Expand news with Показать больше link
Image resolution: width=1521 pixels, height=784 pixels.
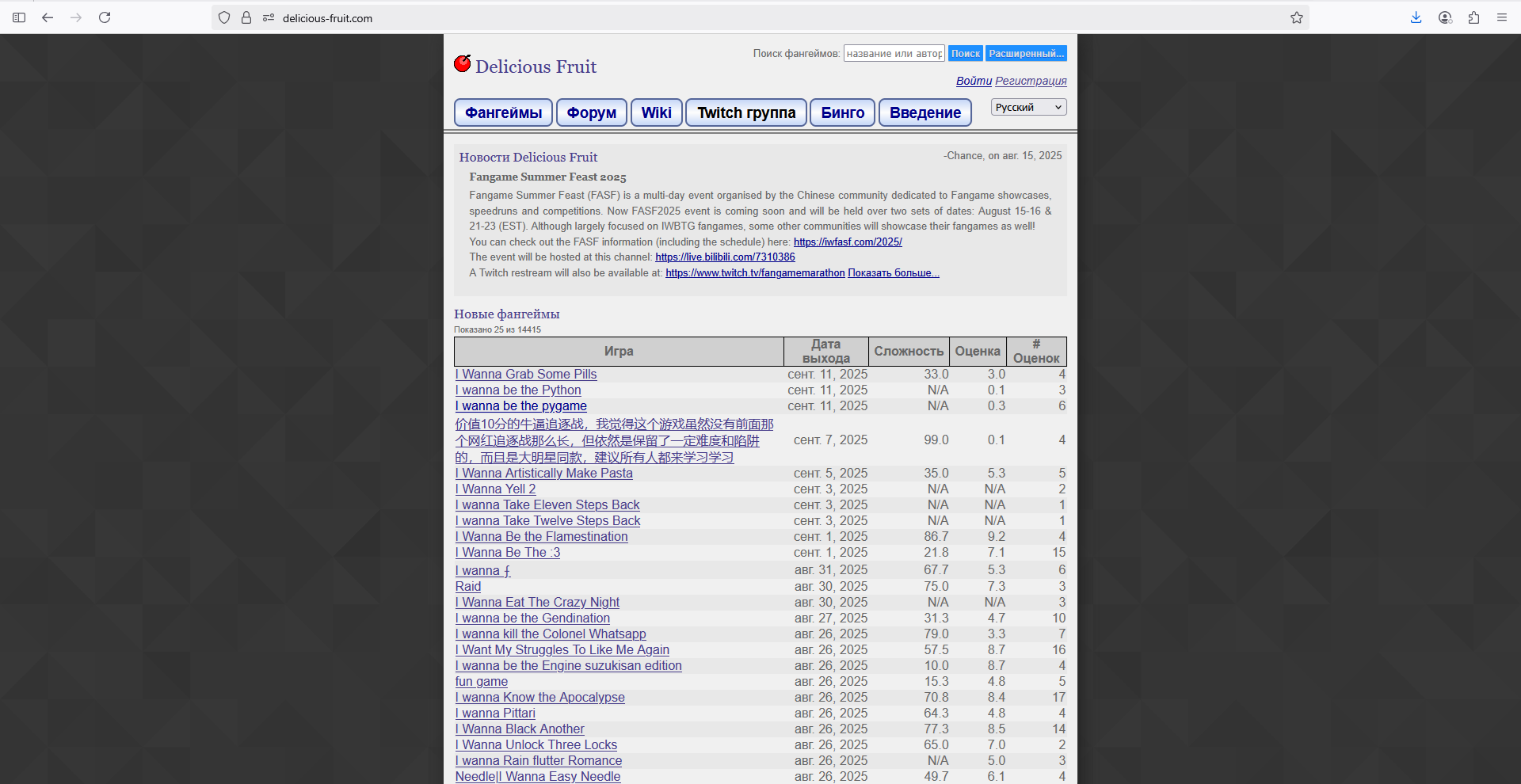click(893, 273)
